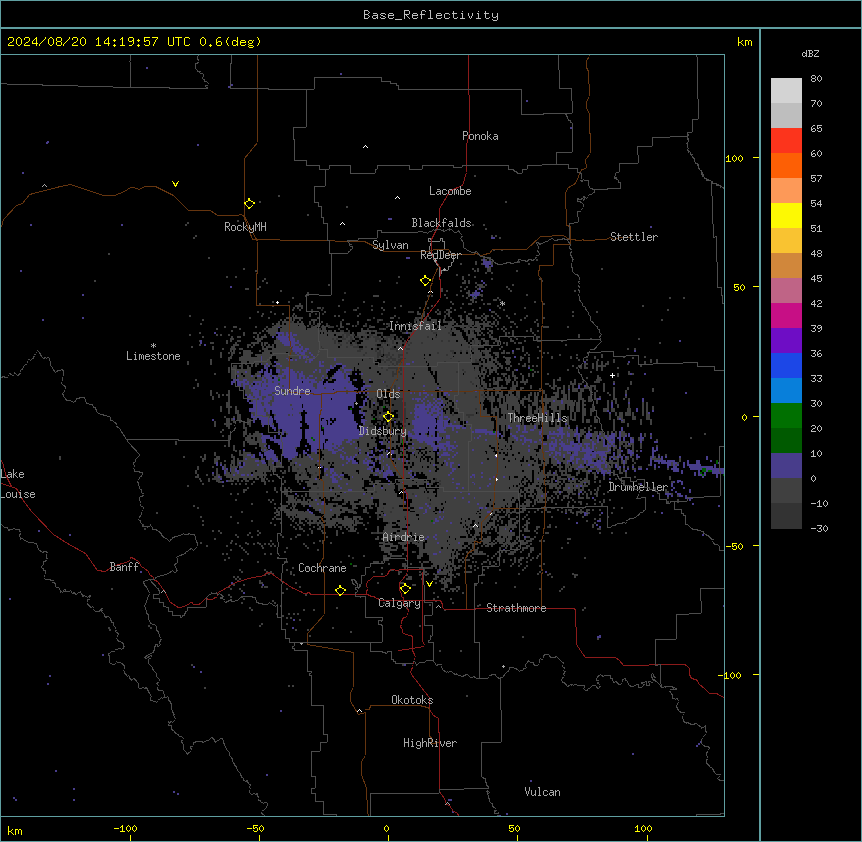Select the HighRiver map label

pyautogui.click(x=430, y=743)
